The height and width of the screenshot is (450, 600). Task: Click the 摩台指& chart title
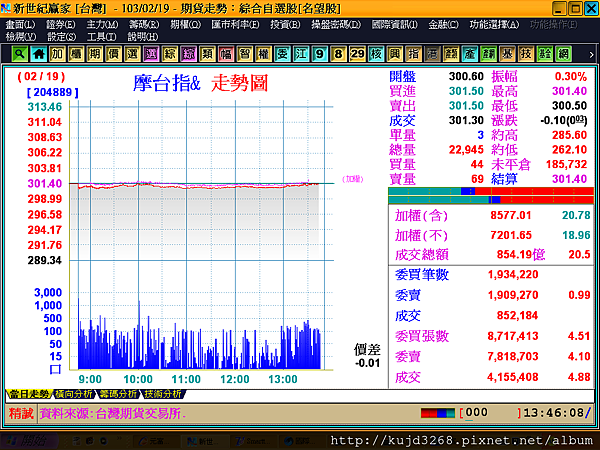(x=167, y=83)
